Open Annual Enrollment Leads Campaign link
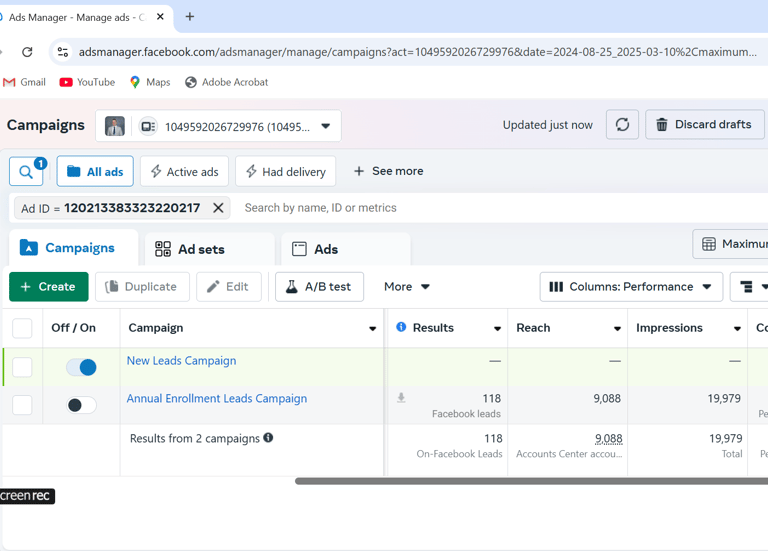Image resolution: width=768 pixels, height=551 pixels. pos(216,399)
